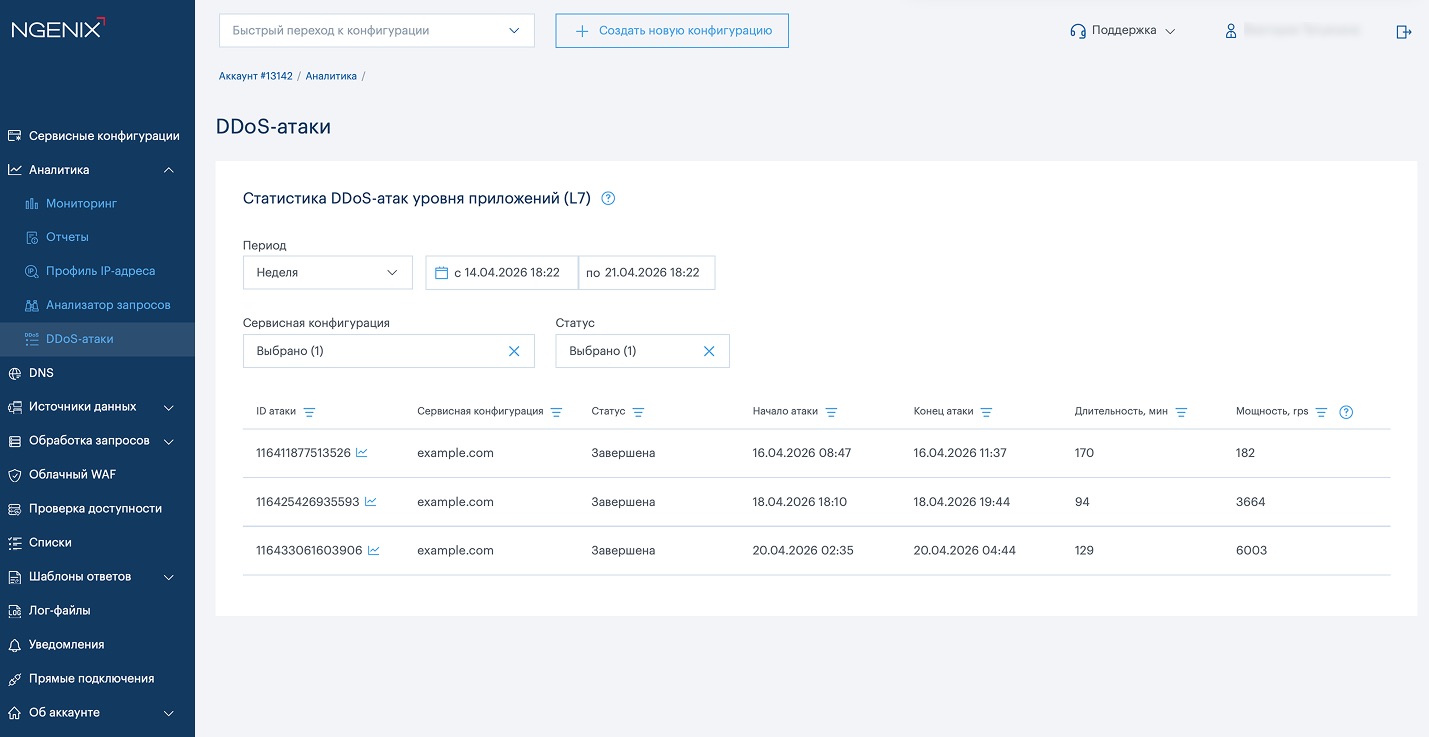Click filter icon on ID атаки column
Screen dimensions: 1429x737
[x=309, y=412]
